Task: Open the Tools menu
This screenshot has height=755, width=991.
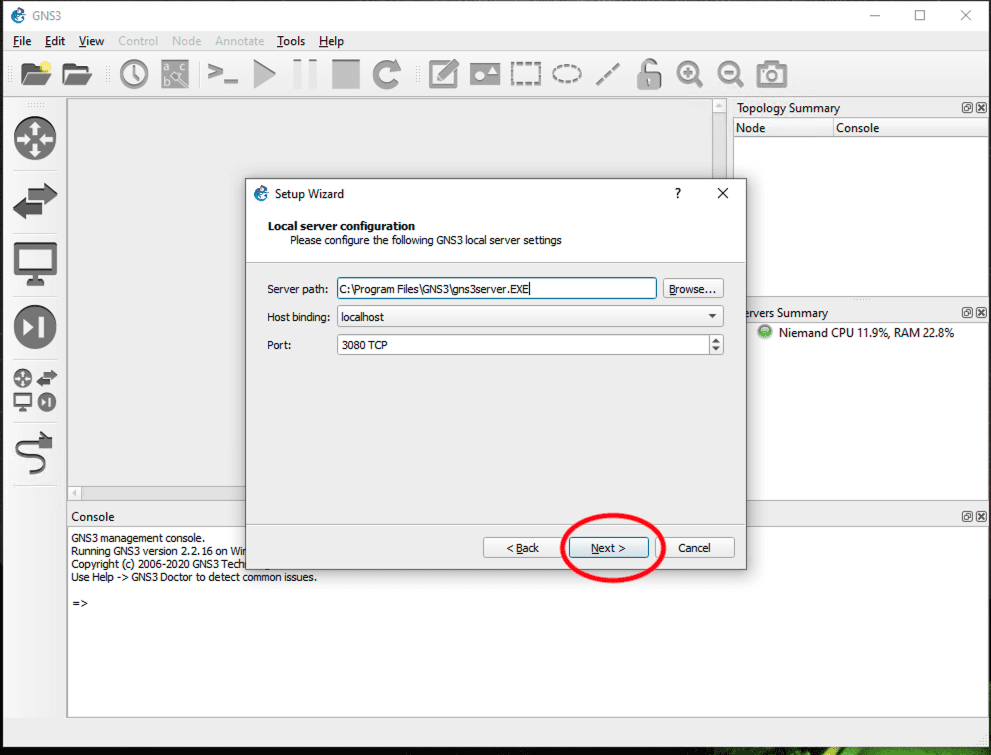Action: 291,41
